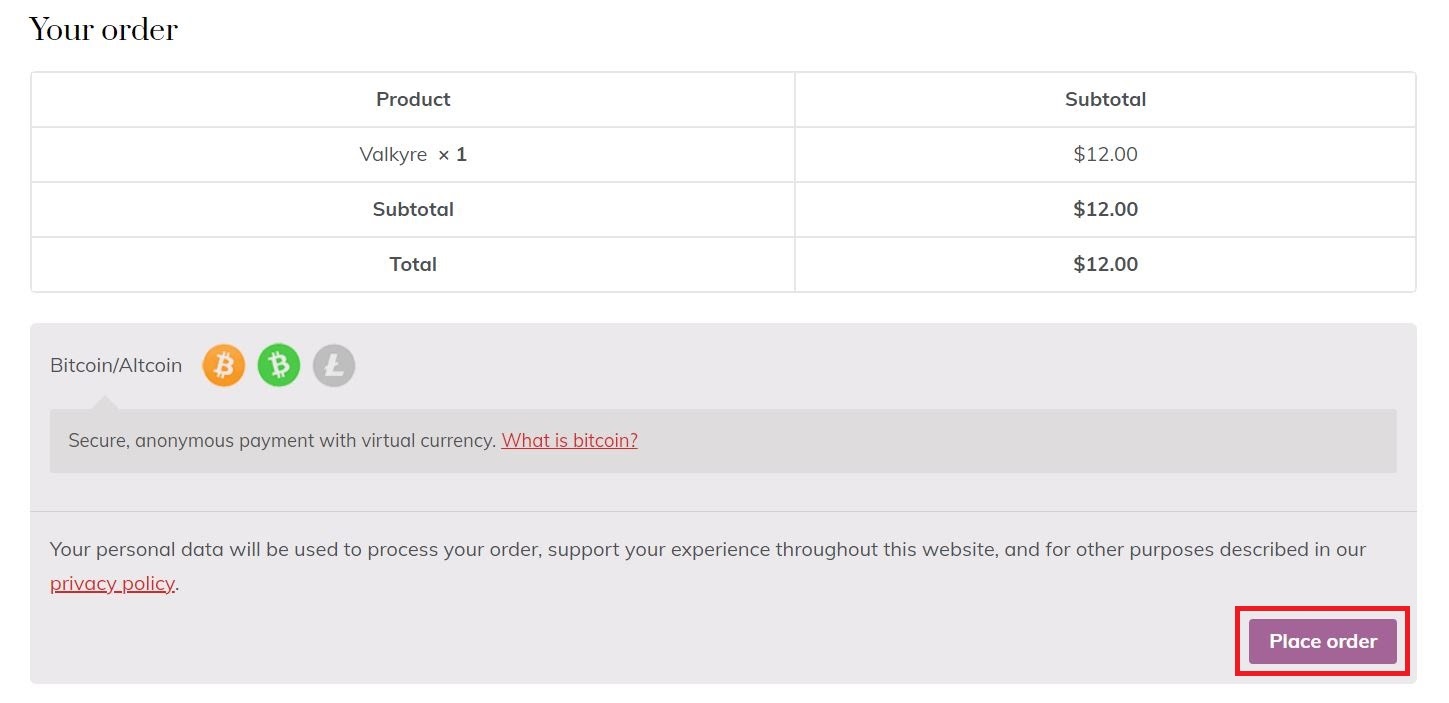
Task: Open the privacy policy link
Action: coord(112,584)
